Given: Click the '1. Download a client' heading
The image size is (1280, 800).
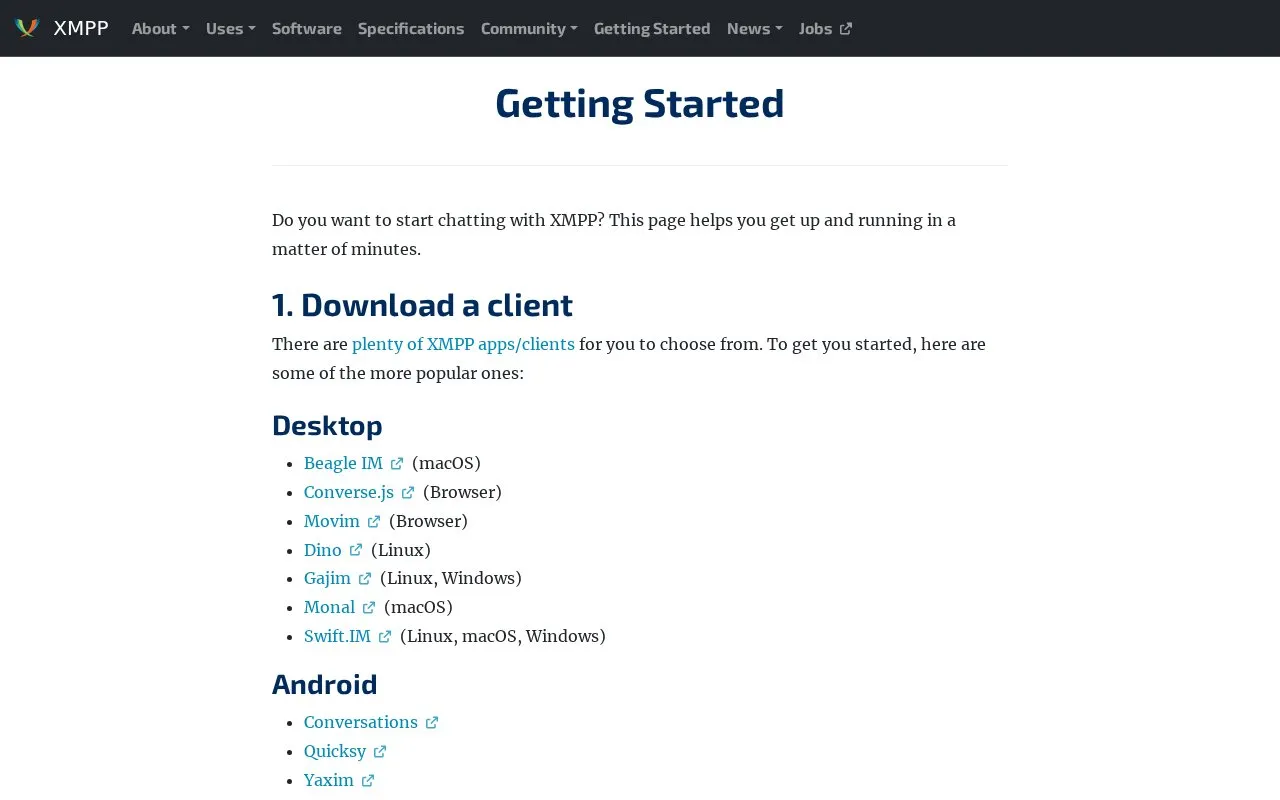Looking at the screenshot, I should 422,304.
